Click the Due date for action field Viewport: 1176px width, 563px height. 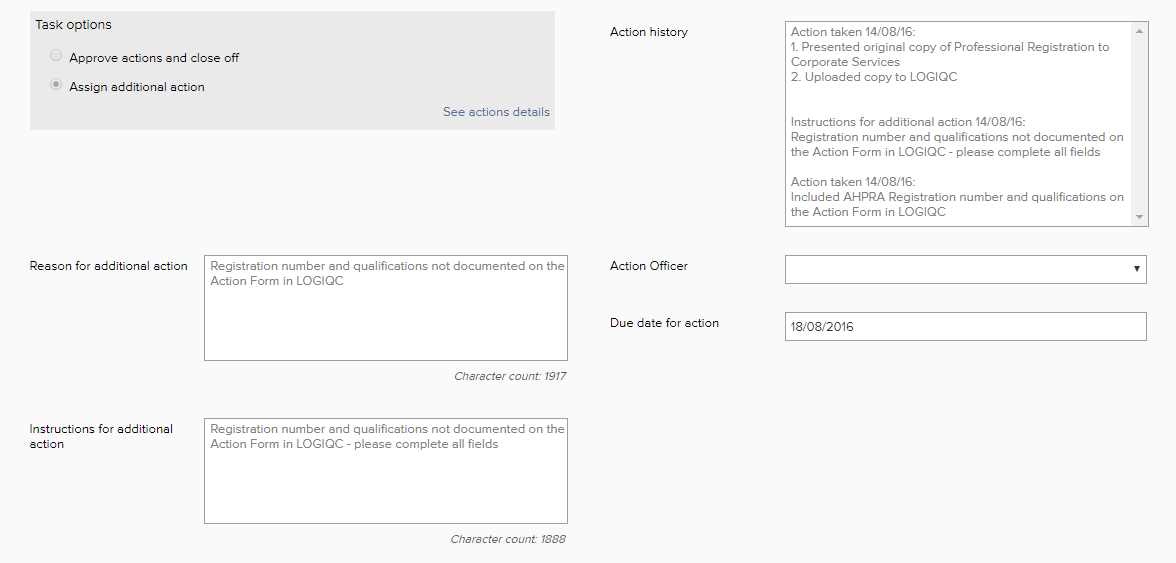965,327
